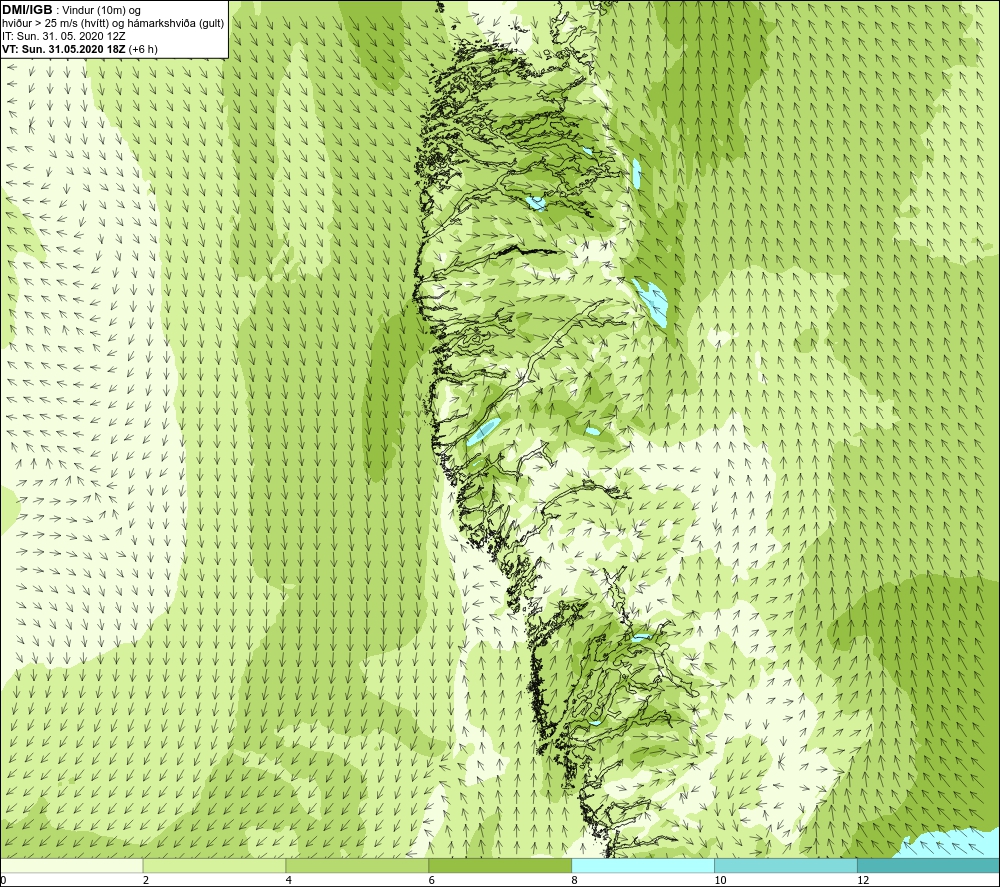Click the 'DMI/IGB' title text
The width and height of the screenshot is (1000, 887).
(x=27, y=10)
